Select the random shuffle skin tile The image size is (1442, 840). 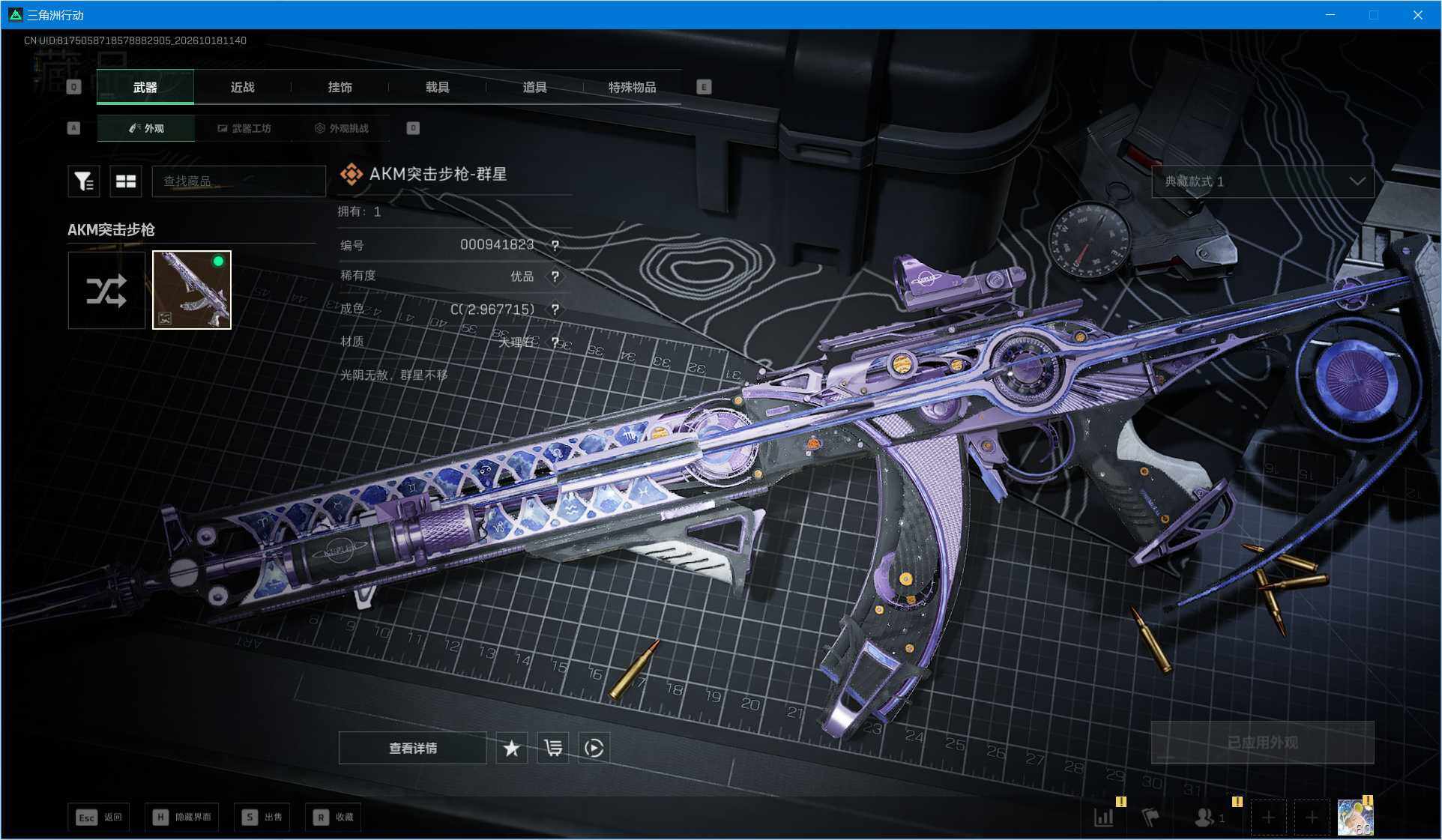106,290
